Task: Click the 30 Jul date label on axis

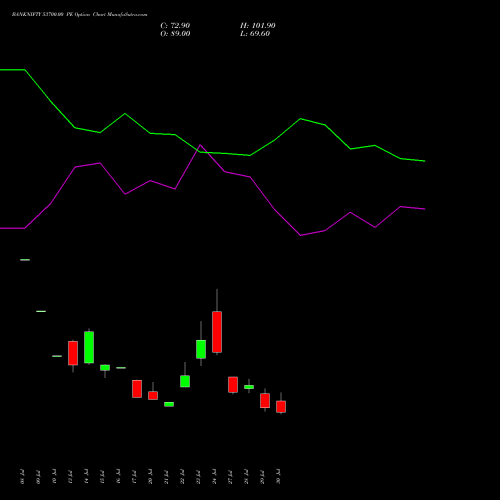Action: 278,477
